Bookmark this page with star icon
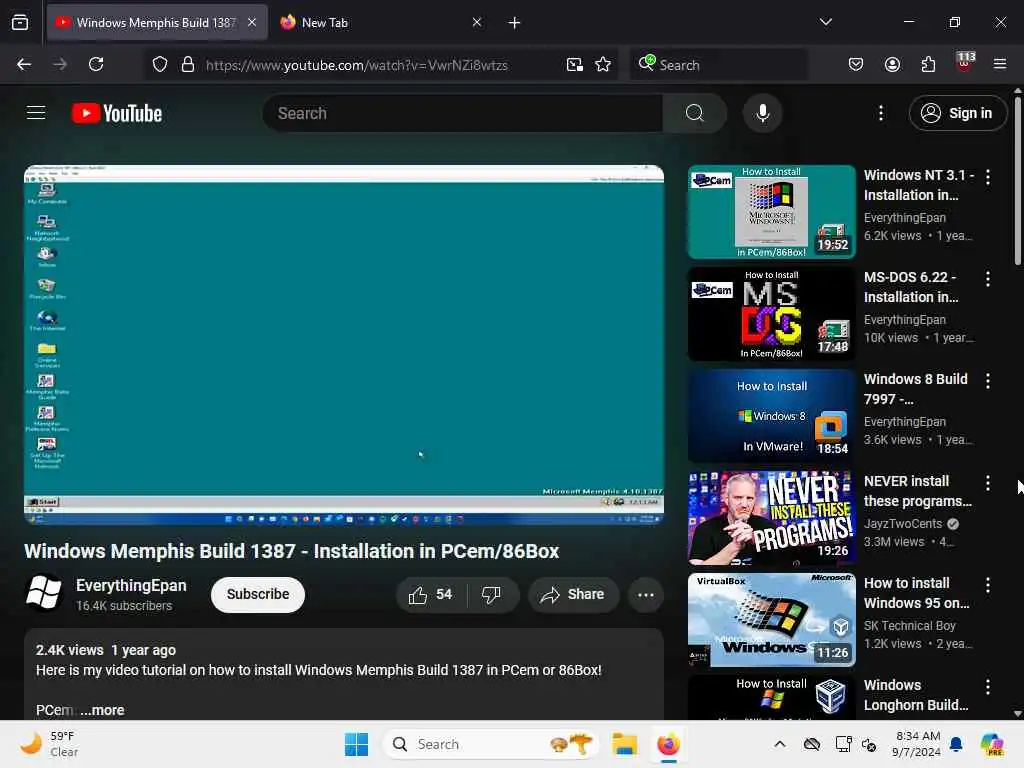Image resolution: width=1024 pixels, height=768 pixels. 603,65
